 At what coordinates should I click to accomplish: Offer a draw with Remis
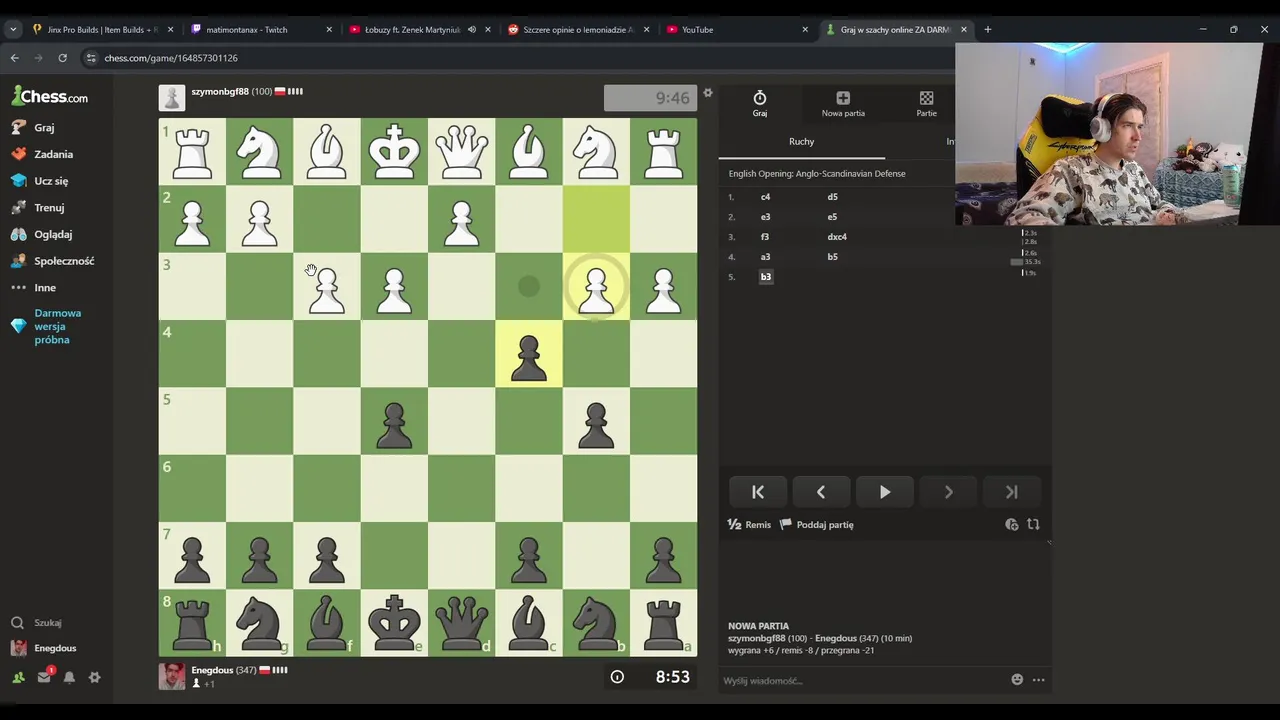click(x=750, y=525)
